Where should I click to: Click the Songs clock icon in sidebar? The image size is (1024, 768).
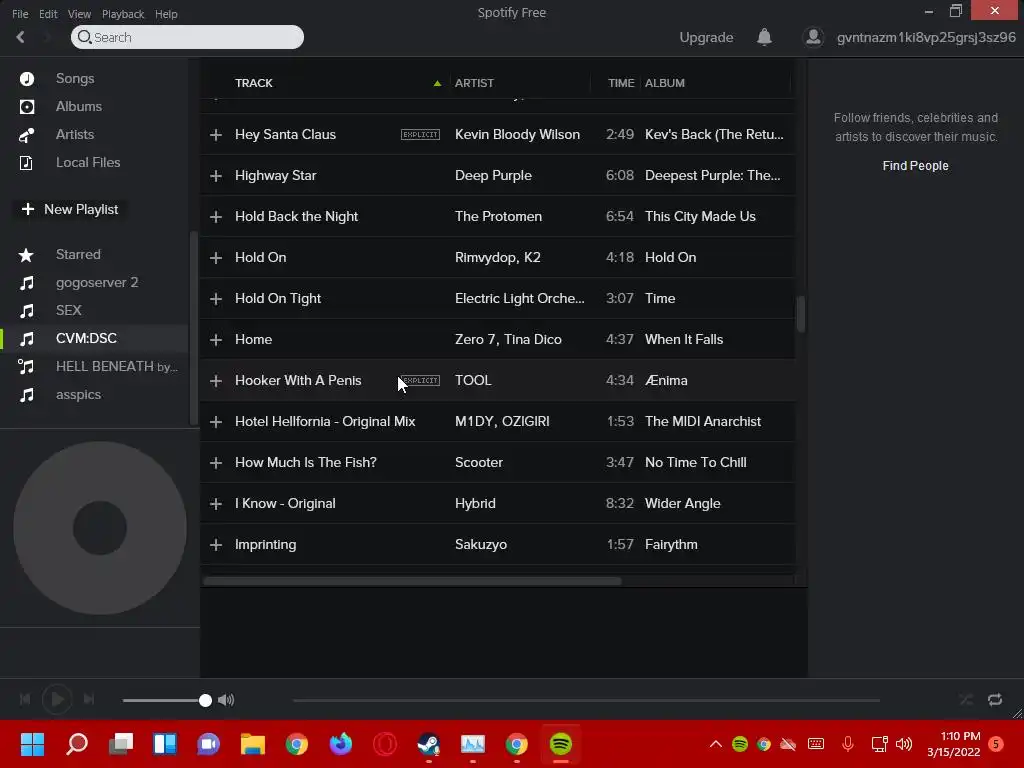(27, 79)
